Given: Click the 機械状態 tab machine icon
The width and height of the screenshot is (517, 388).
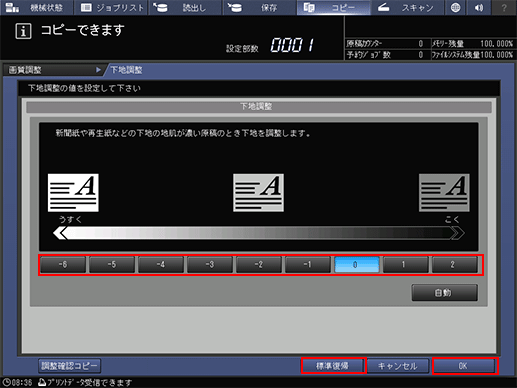Looking at the screenshot, I should coord(12,7).
